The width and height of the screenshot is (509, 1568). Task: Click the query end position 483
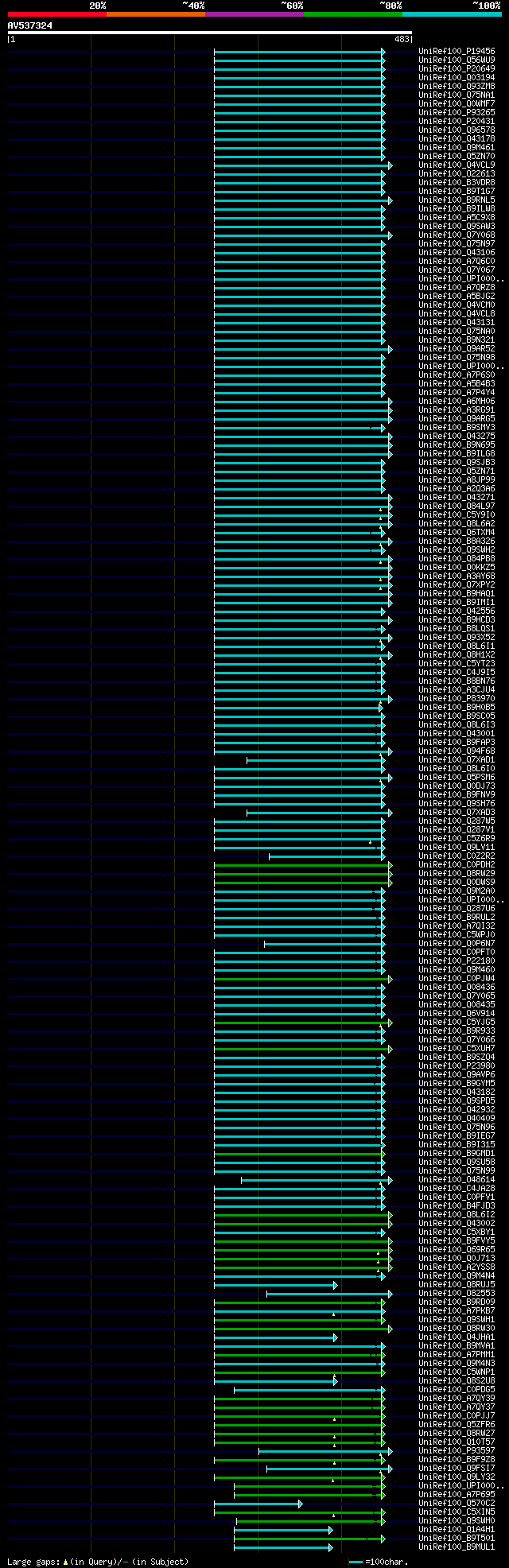tap(402, 39)
